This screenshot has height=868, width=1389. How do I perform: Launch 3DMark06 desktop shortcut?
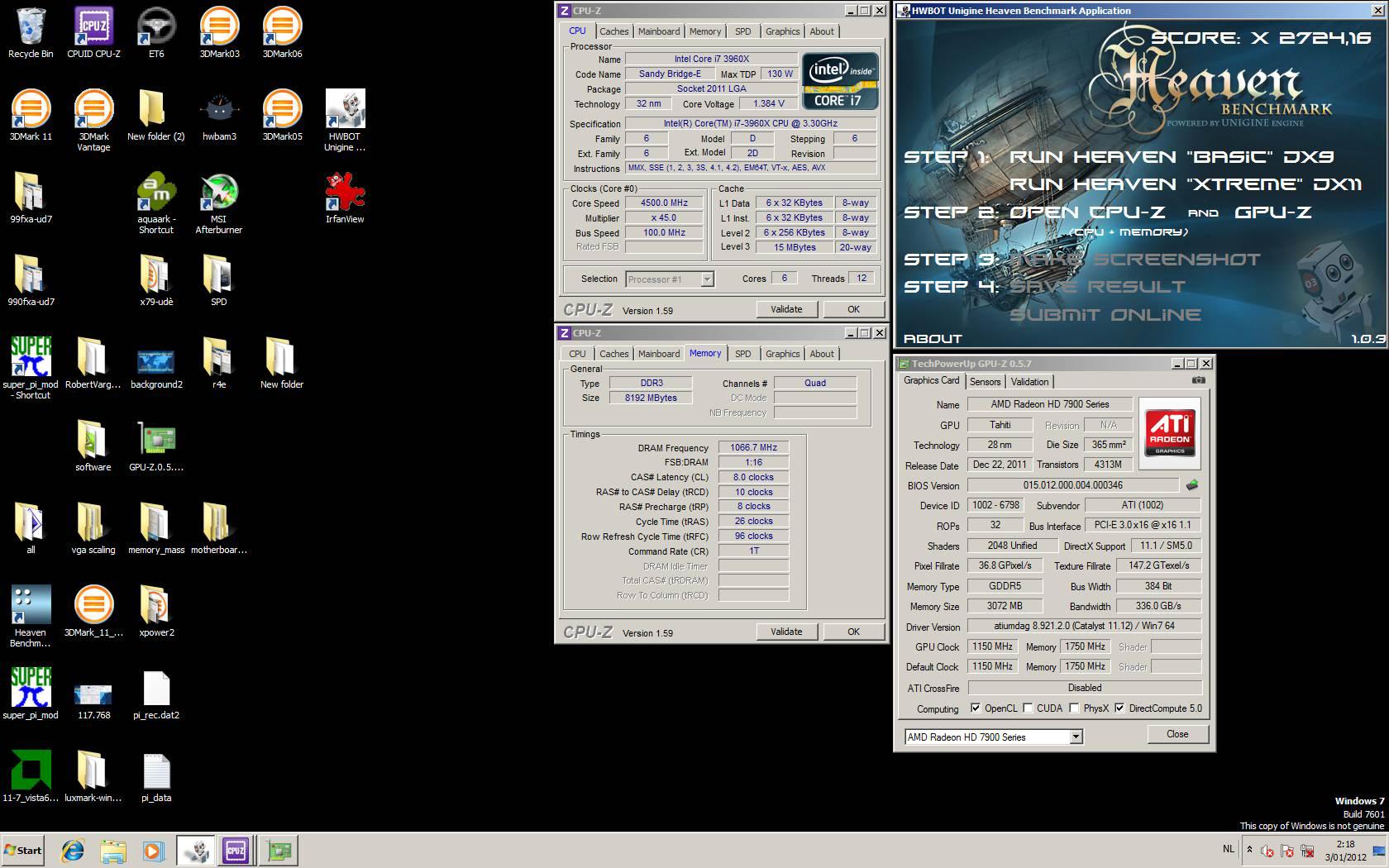[282, 33]
